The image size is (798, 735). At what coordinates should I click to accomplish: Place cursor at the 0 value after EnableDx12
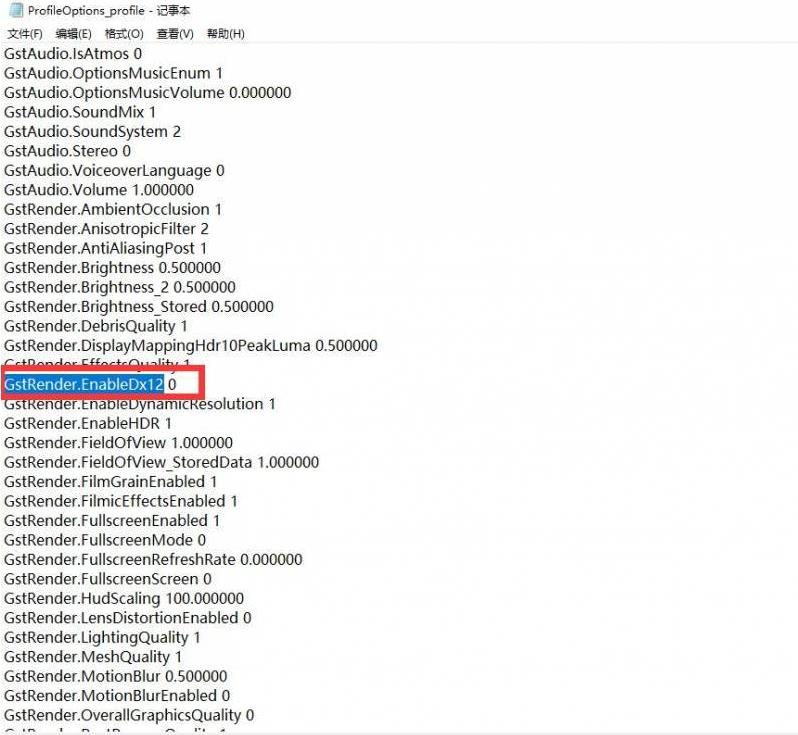pyautogui.click(x=172, y=384)
